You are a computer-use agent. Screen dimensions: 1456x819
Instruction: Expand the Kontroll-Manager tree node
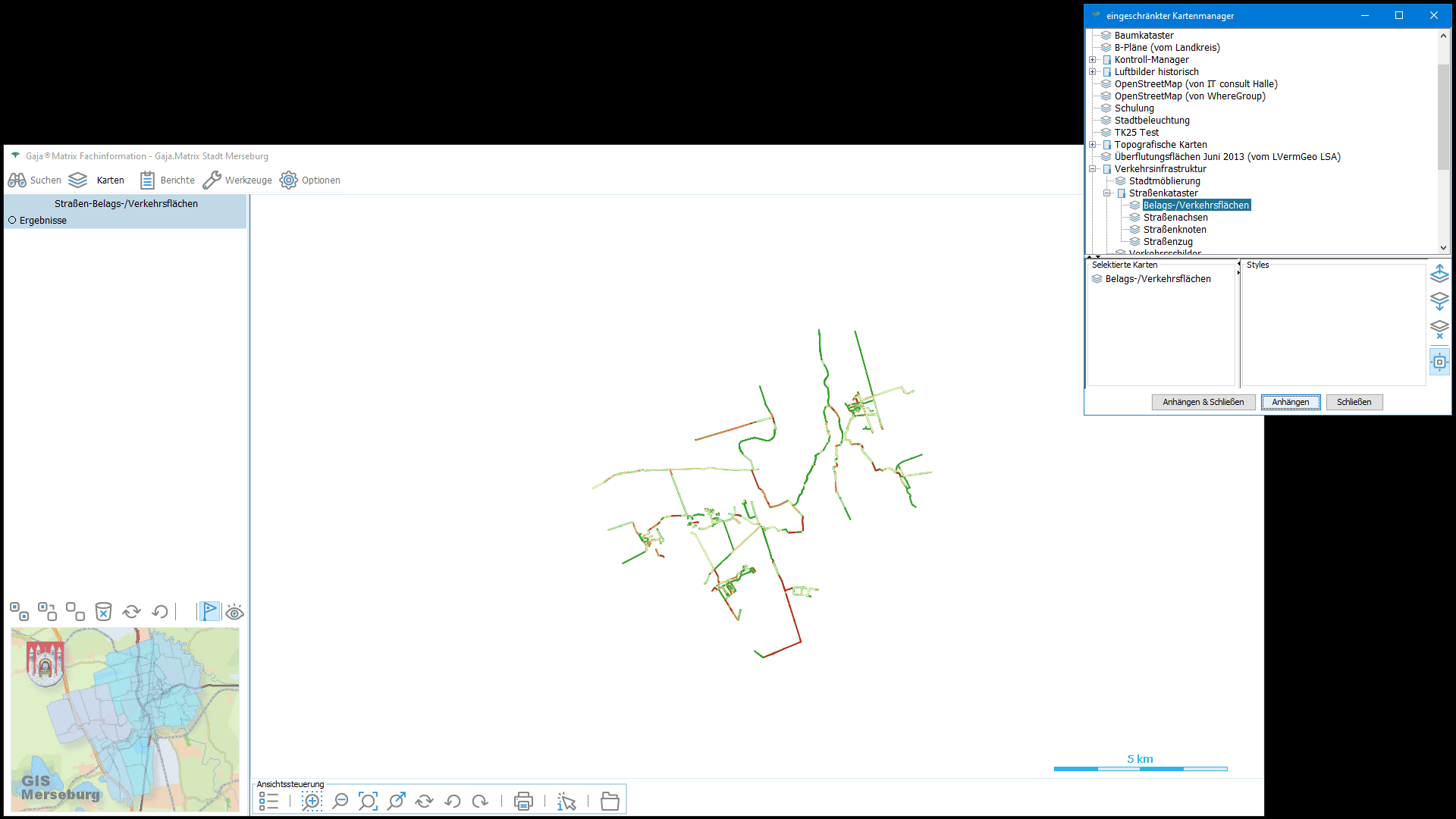pyautogui.click(x=1093, y=60)
